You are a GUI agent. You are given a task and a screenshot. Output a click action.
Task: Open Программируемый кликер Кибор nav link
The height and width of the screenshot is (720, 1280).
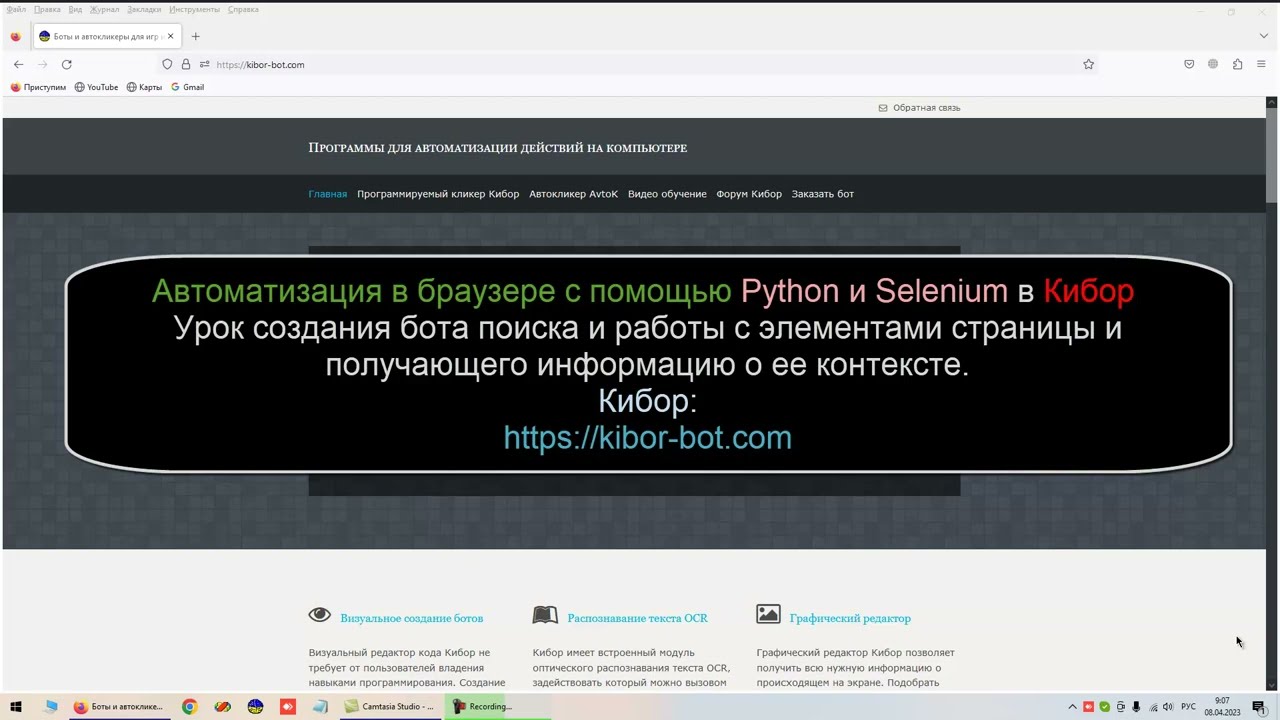point(438,194)
